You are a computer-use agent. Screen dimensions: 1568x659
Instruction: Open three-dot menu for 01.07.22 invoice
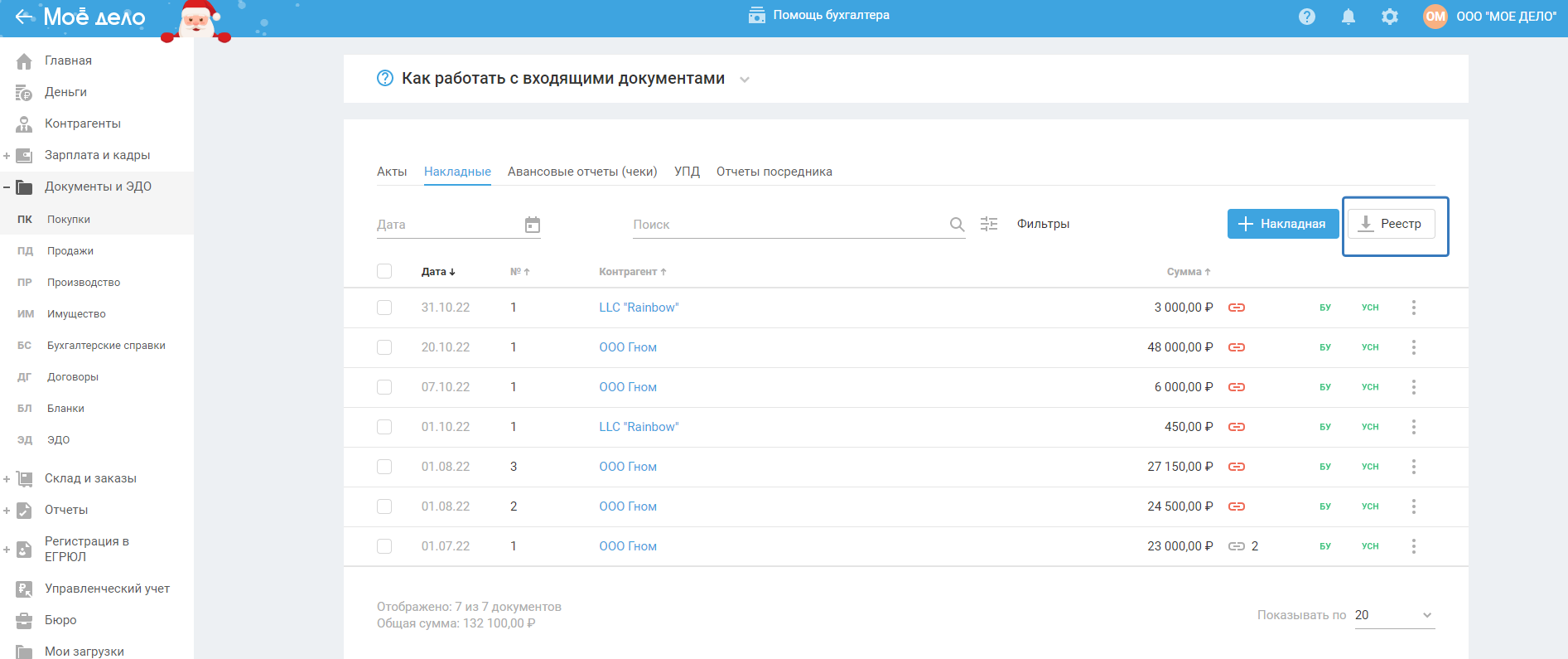tap(1414, 546)
